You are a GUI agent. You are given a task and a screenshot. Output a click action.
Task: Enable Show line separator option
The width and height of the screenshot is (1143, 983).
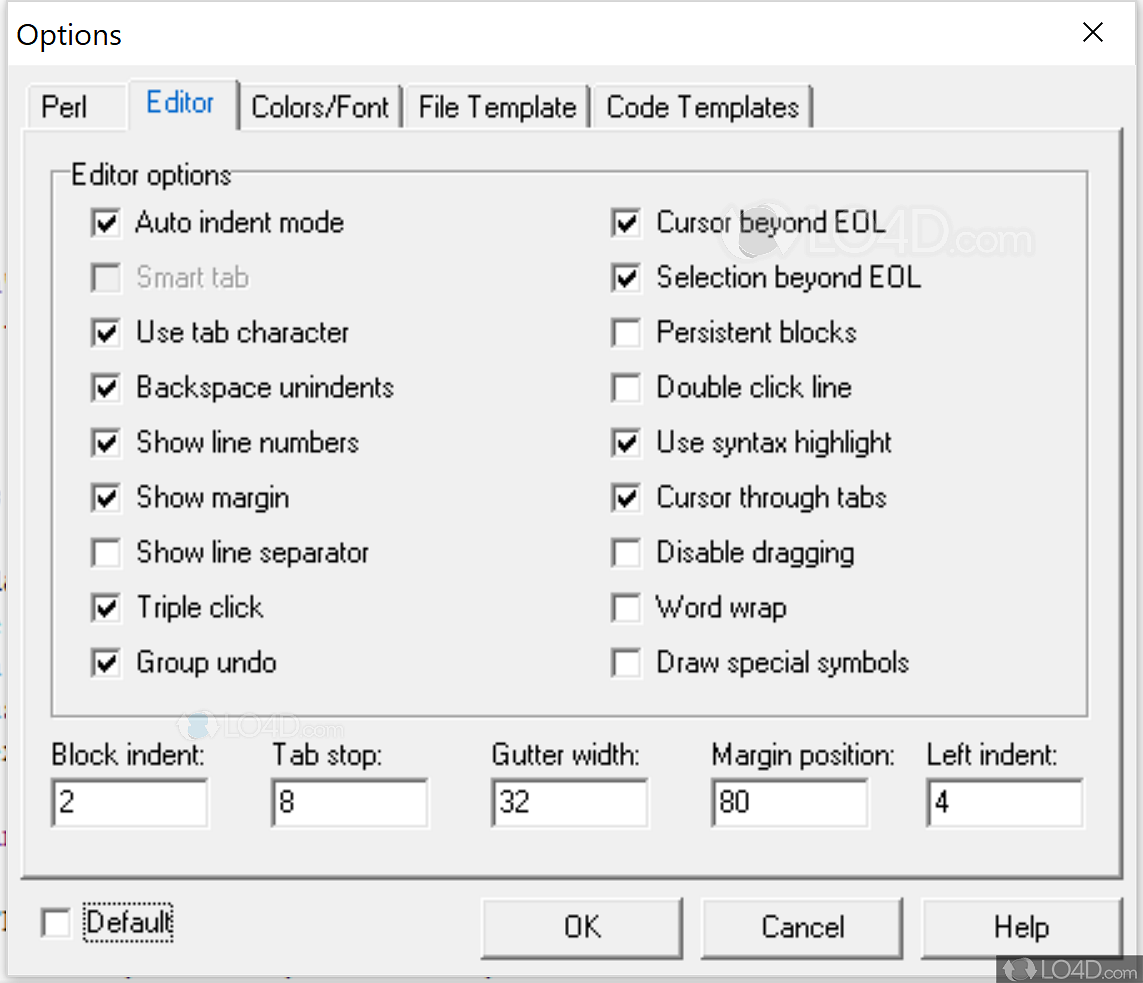click(x=106, y=553)
